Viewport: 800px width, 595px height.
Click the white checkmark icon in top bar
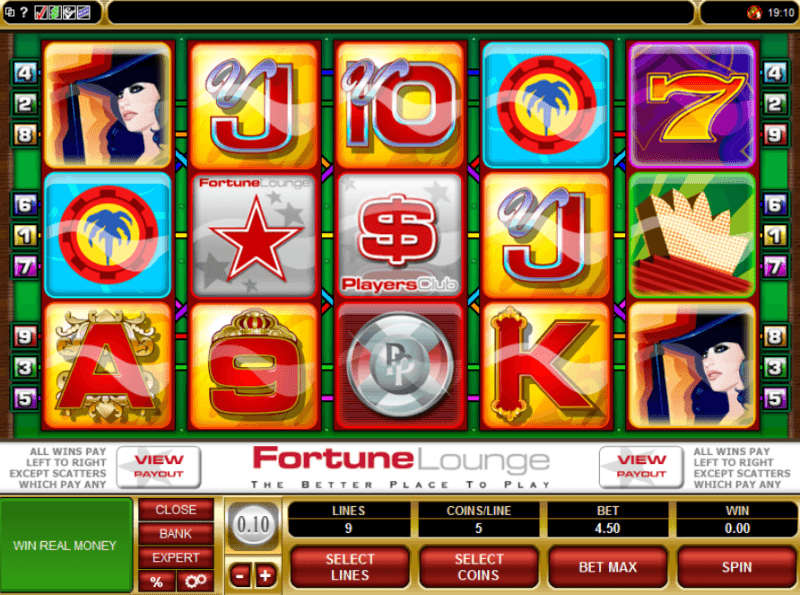pyautogui.click(x=69, y=12)
